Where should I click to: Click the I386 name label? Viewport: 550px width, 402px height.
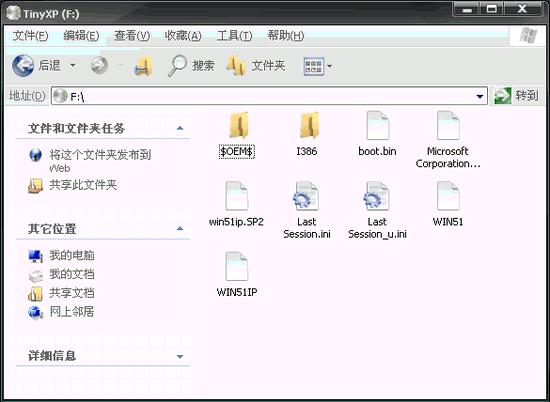tap(307, 151)
